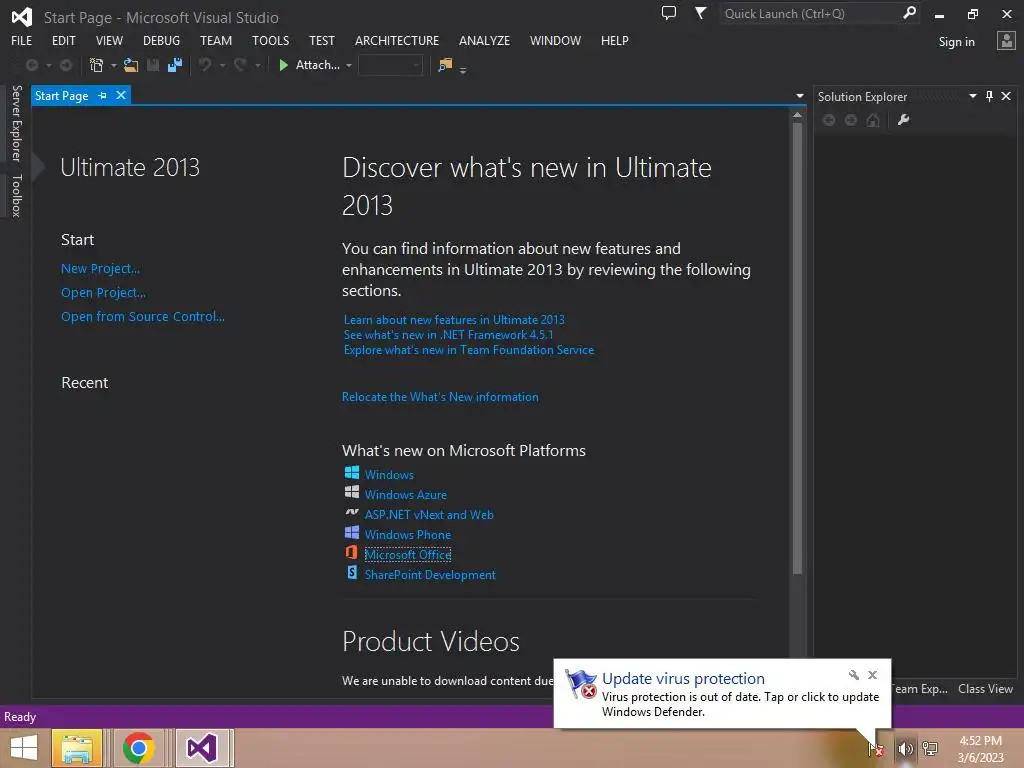1024x768 pixels.
Task: Click the network tray icon
Action: (930, 749)
